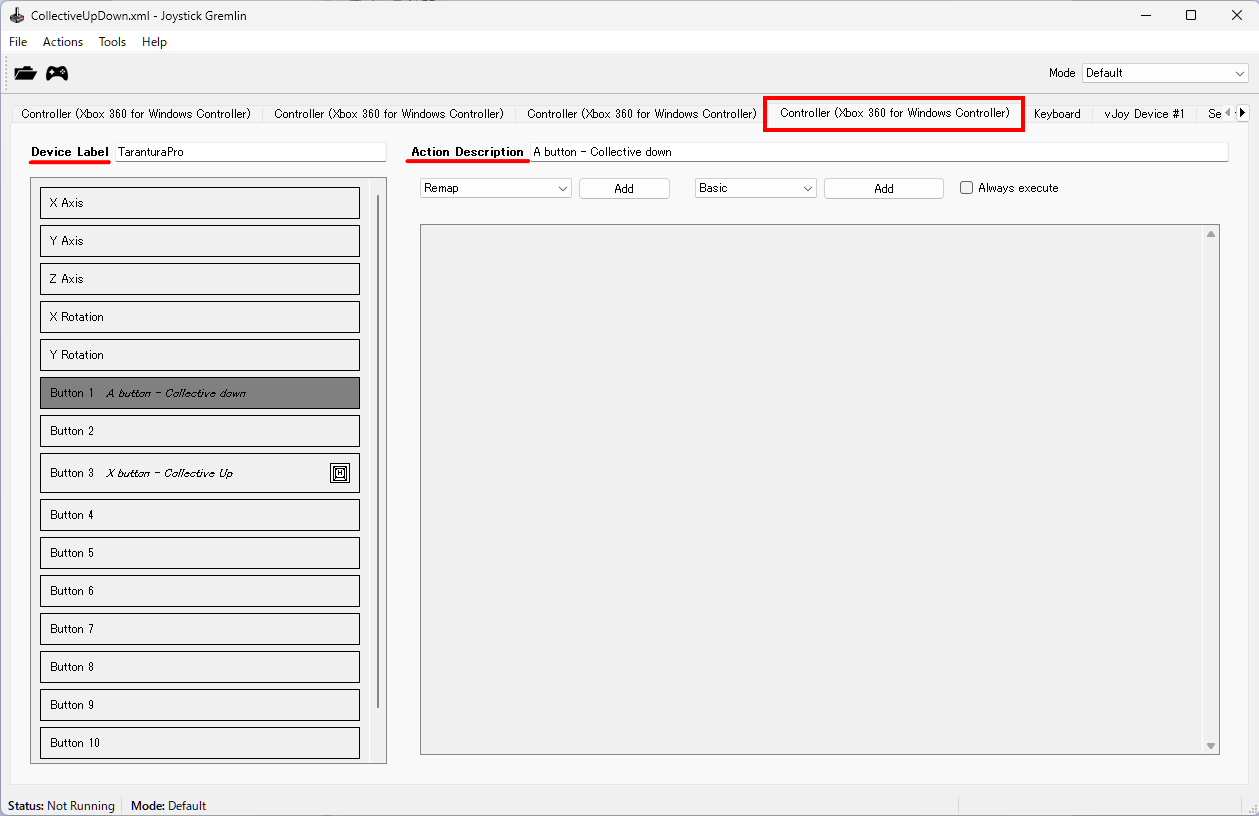
Task: Switch to the vJoy Device #1 tab
Action: click(1144, 114)
